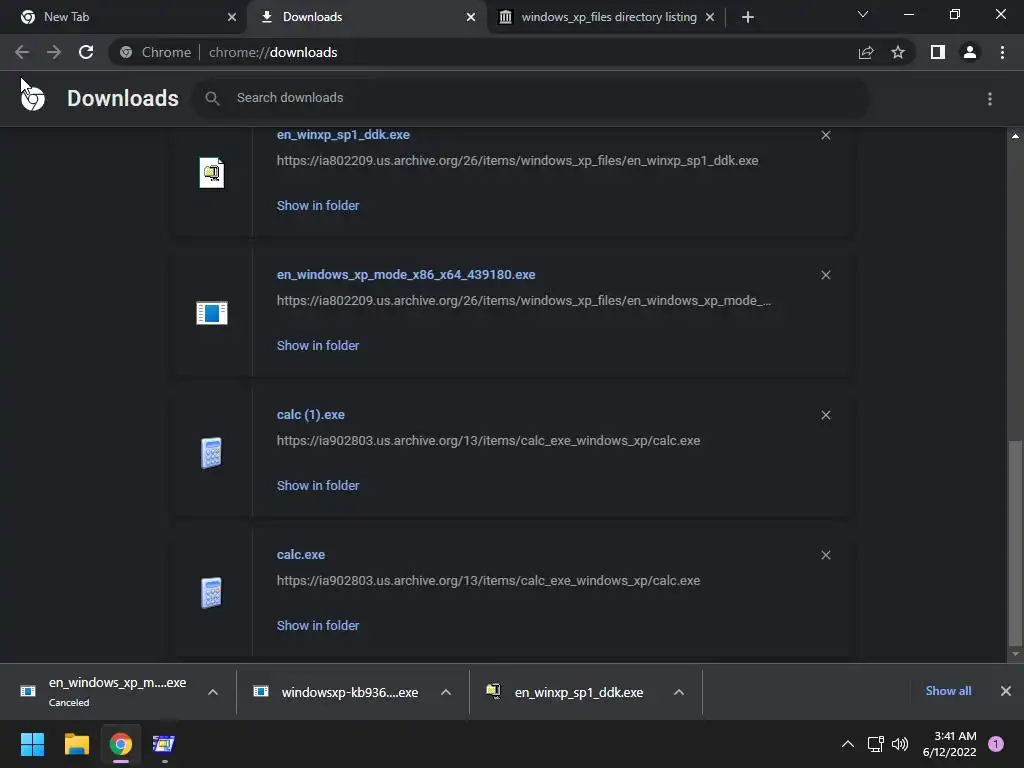Screen dimensions: 1024x768
Task: Close the bottom download shelf
Action: 1006,691
